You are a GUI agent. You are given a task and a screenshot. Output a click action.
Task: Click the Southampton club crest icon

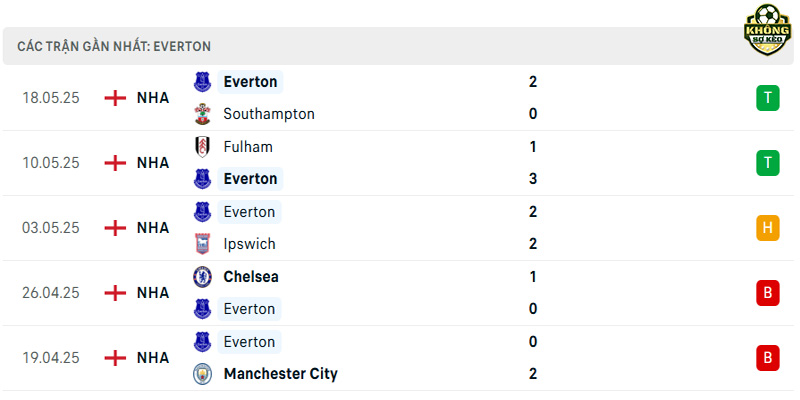pos(203,114)
